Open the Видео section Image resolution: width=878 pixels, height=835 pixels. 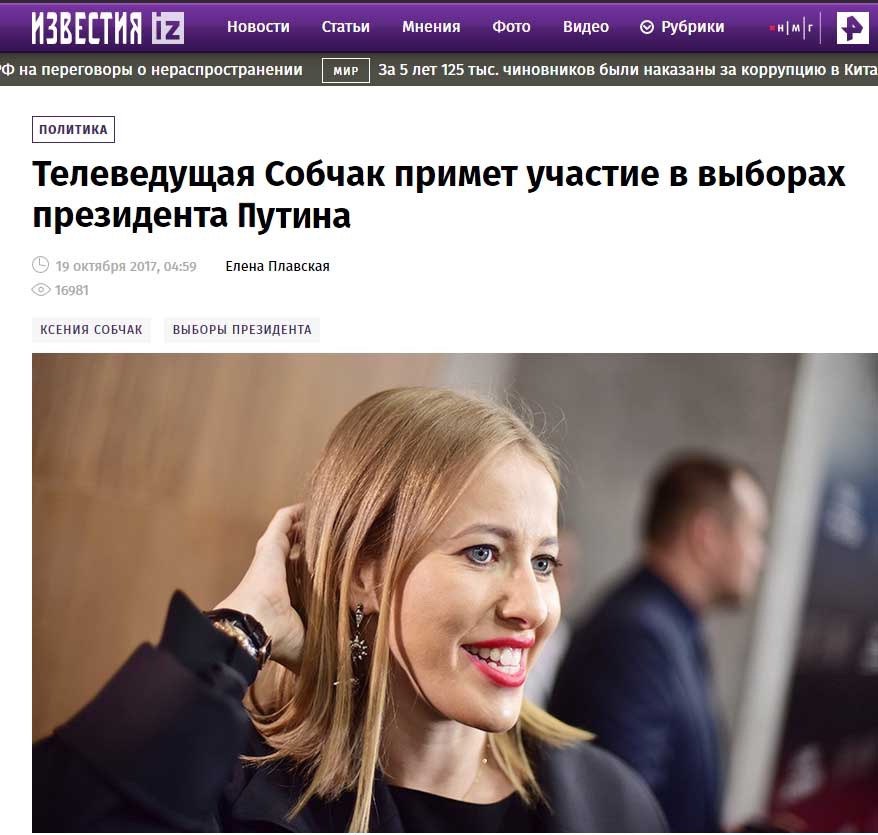click(x=586, y=27)
